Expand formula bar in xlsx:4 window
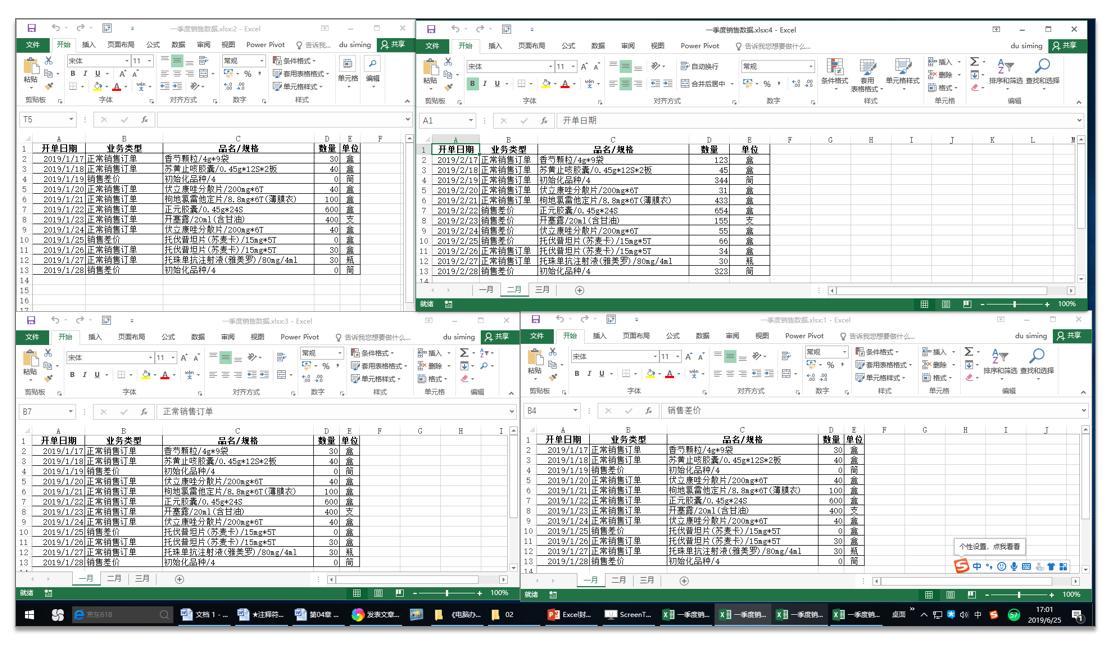The image size is (1110, 645). (1078, 120)
